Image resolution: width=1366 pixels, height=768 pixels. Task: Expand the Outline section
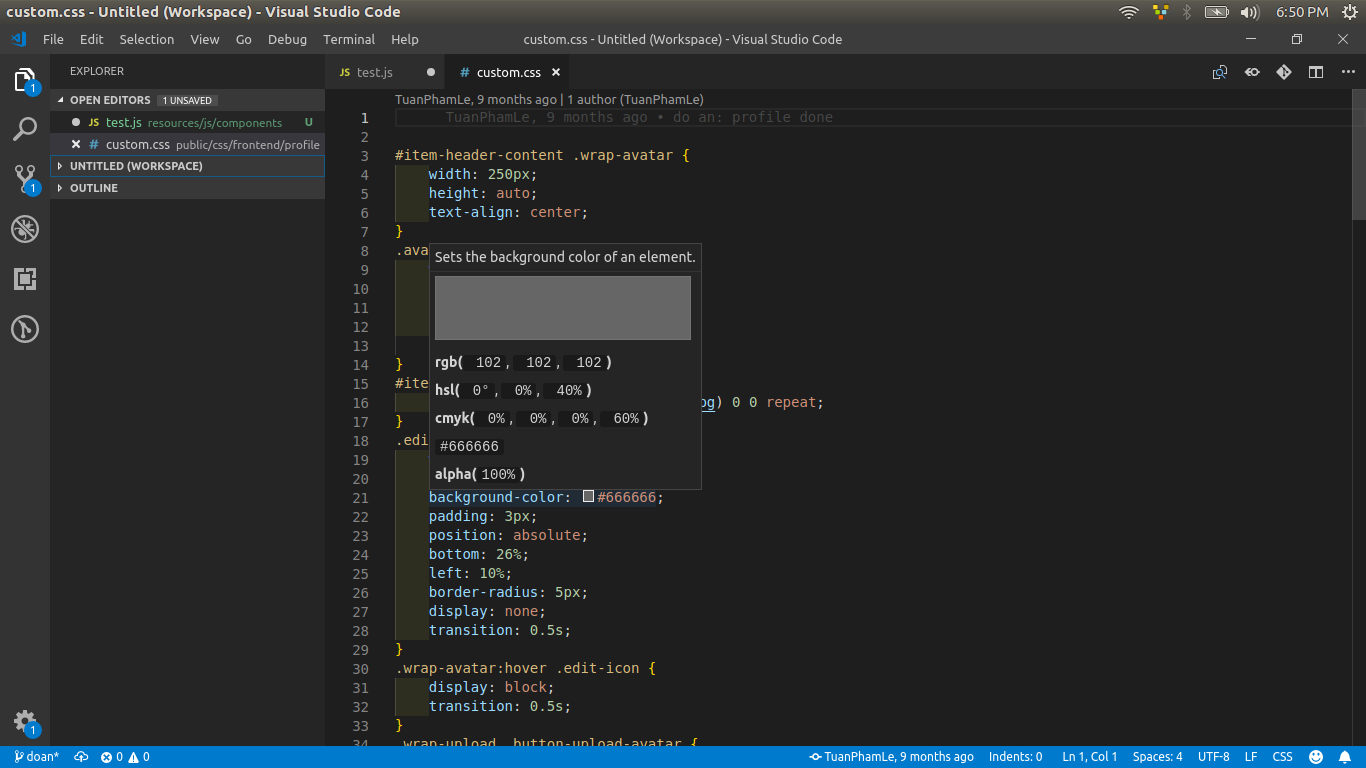coord(94,188)
